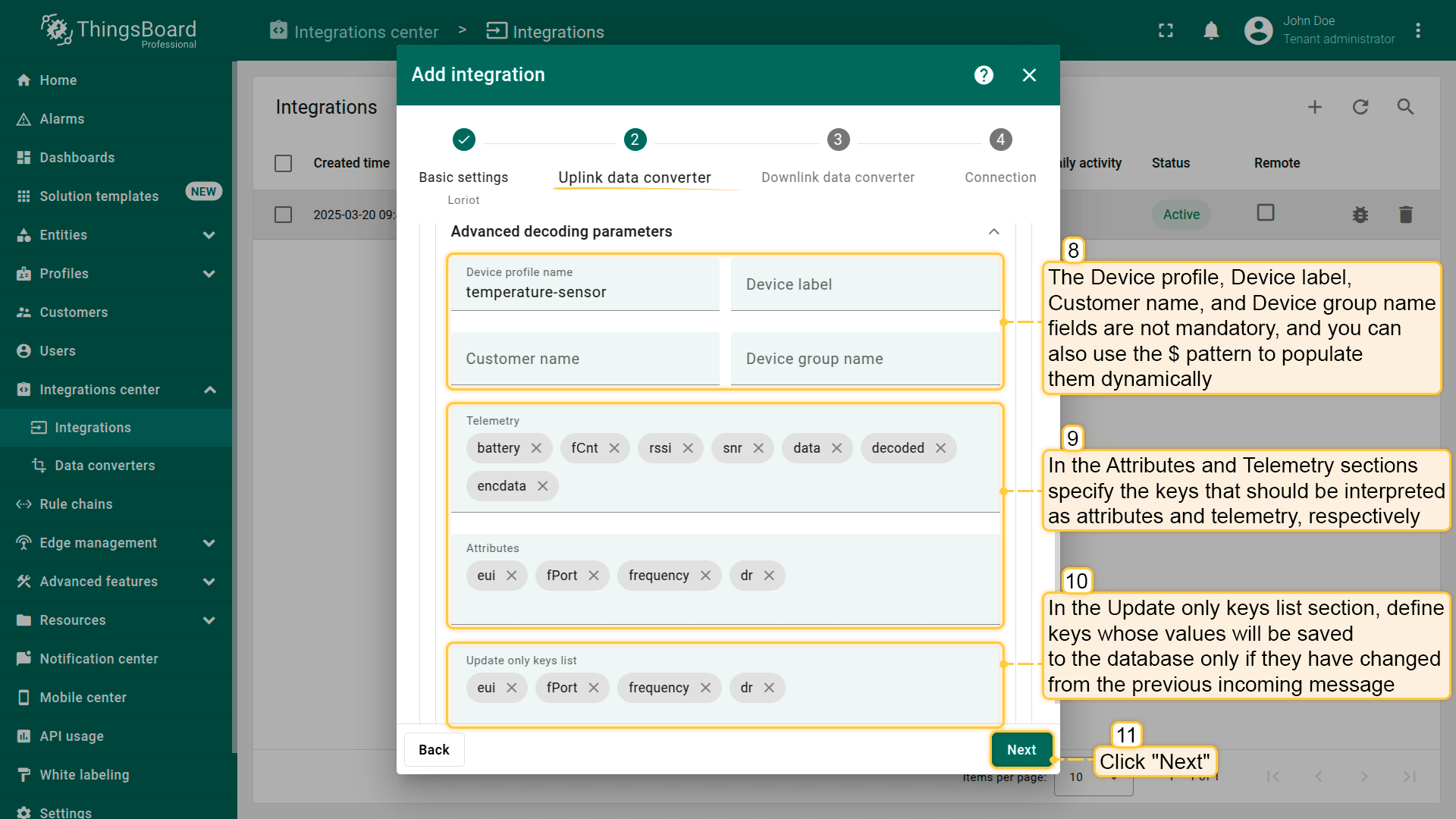Collapse Advanced decoding parameters section
This screenshot has height=819, width=1456.
[x=993, y=231]
